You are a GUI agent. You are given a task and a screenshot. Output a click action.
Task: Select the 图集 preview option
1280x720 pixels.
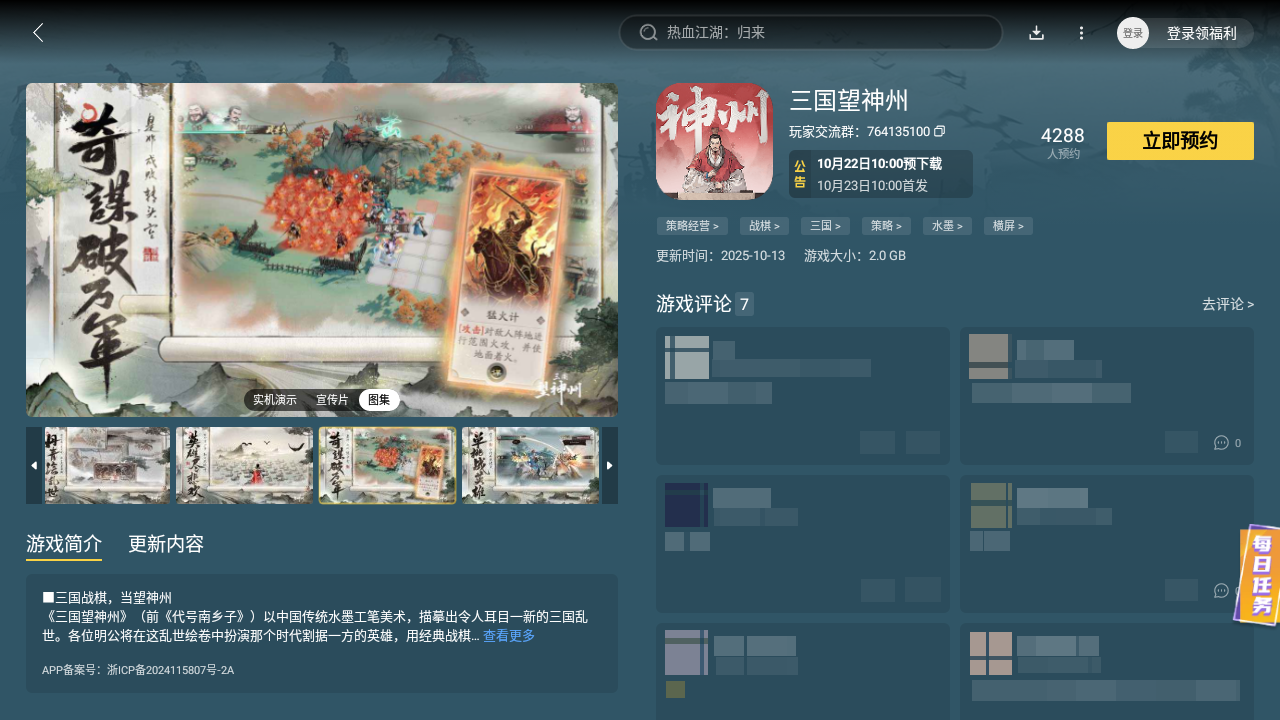point(379,399)
